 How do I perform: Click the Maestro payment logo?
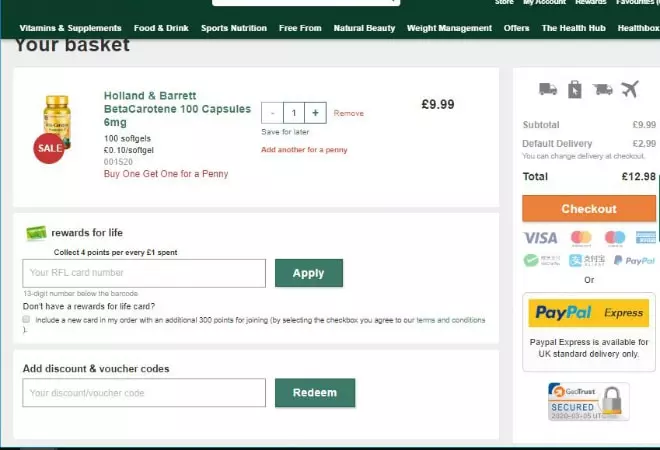tap(615, 238)
